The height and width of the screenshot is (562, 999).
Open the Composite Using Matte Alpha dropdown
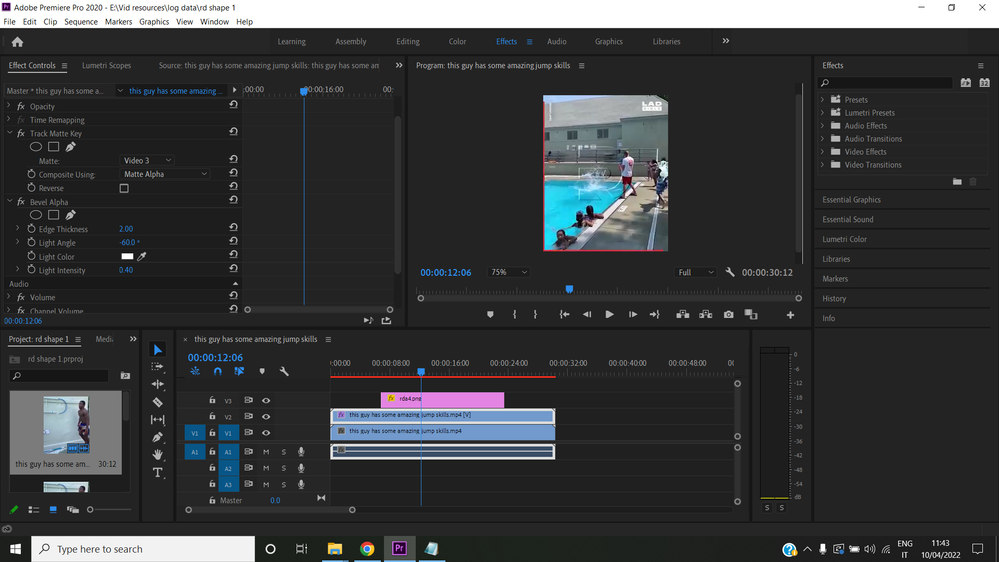click(165, 174)
